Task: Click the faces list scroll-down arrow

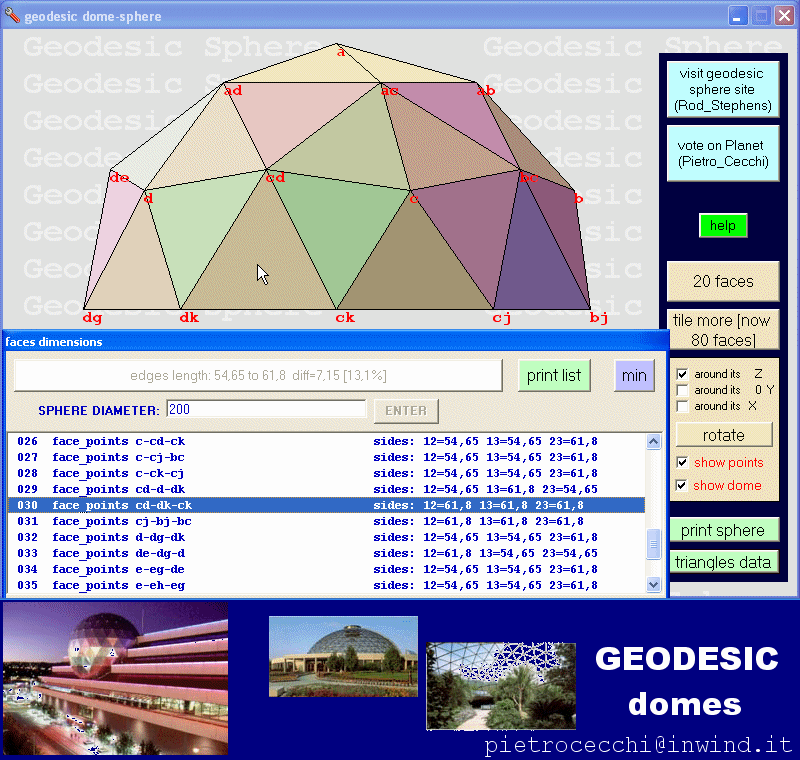Action: 654,585
